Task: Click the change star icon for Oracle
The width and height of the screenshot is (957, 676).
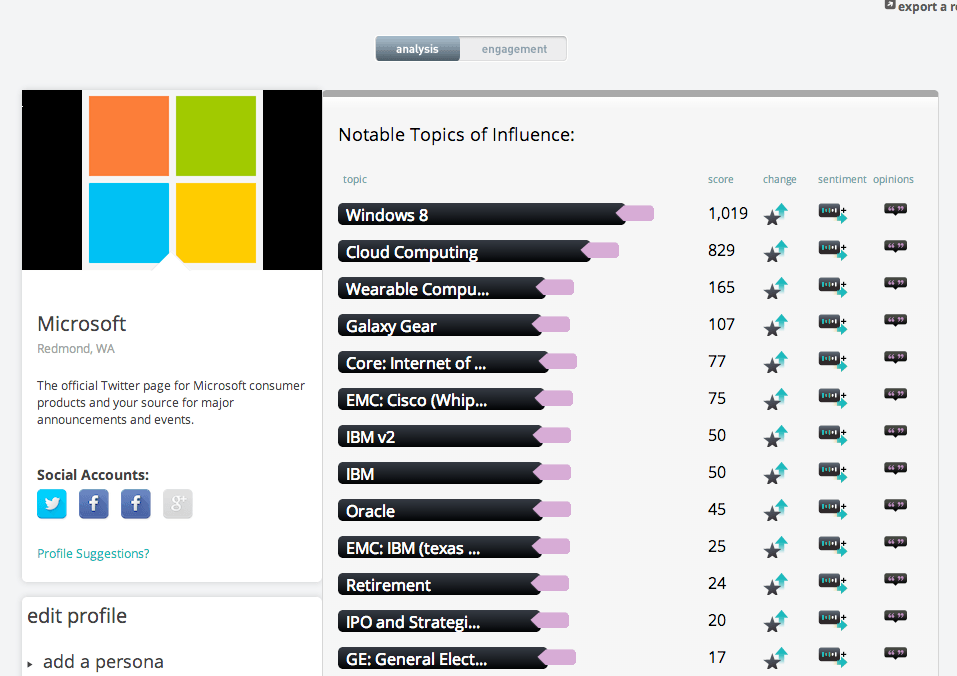Action: (x=776, y=511)
